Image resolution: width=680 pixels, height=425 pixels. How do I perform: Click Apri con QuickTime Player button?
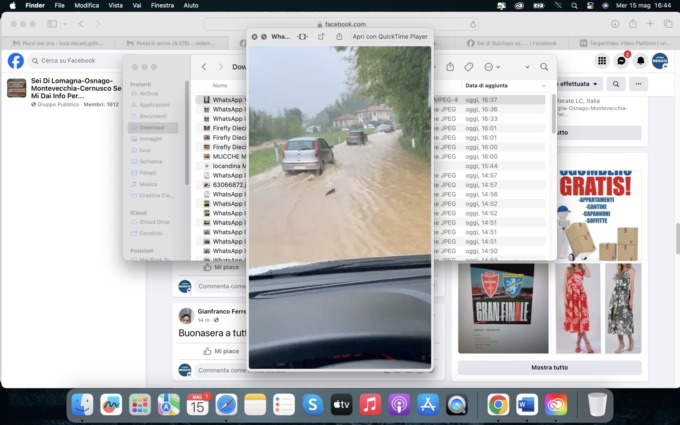[x=389, y=36]
